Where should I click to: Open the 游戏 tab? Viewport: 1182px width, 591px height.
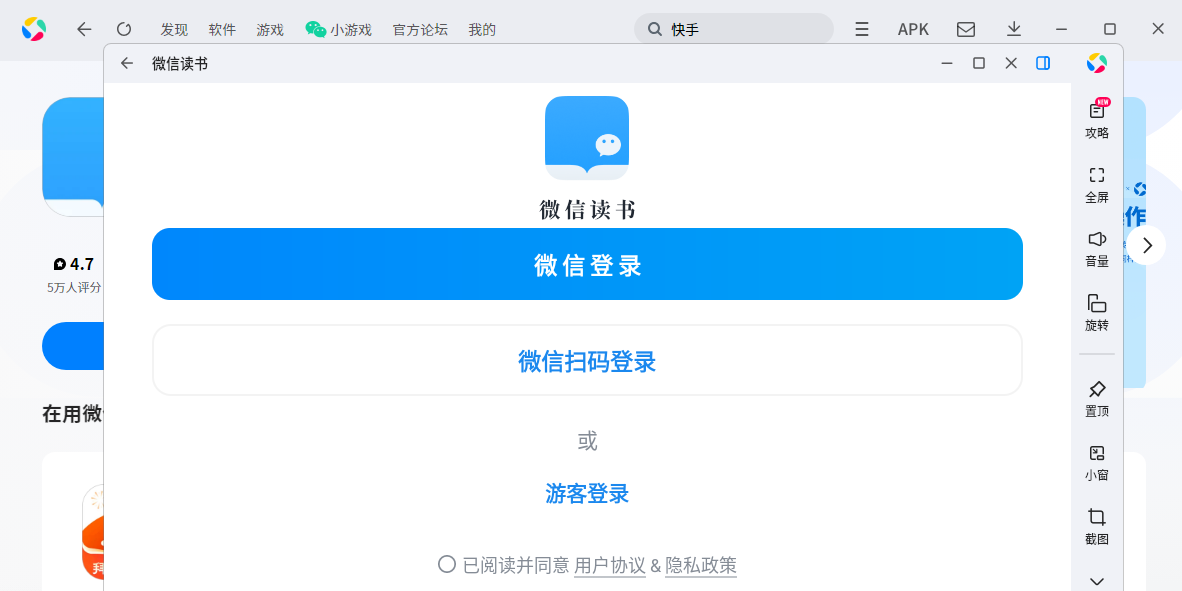click(270, 30)
